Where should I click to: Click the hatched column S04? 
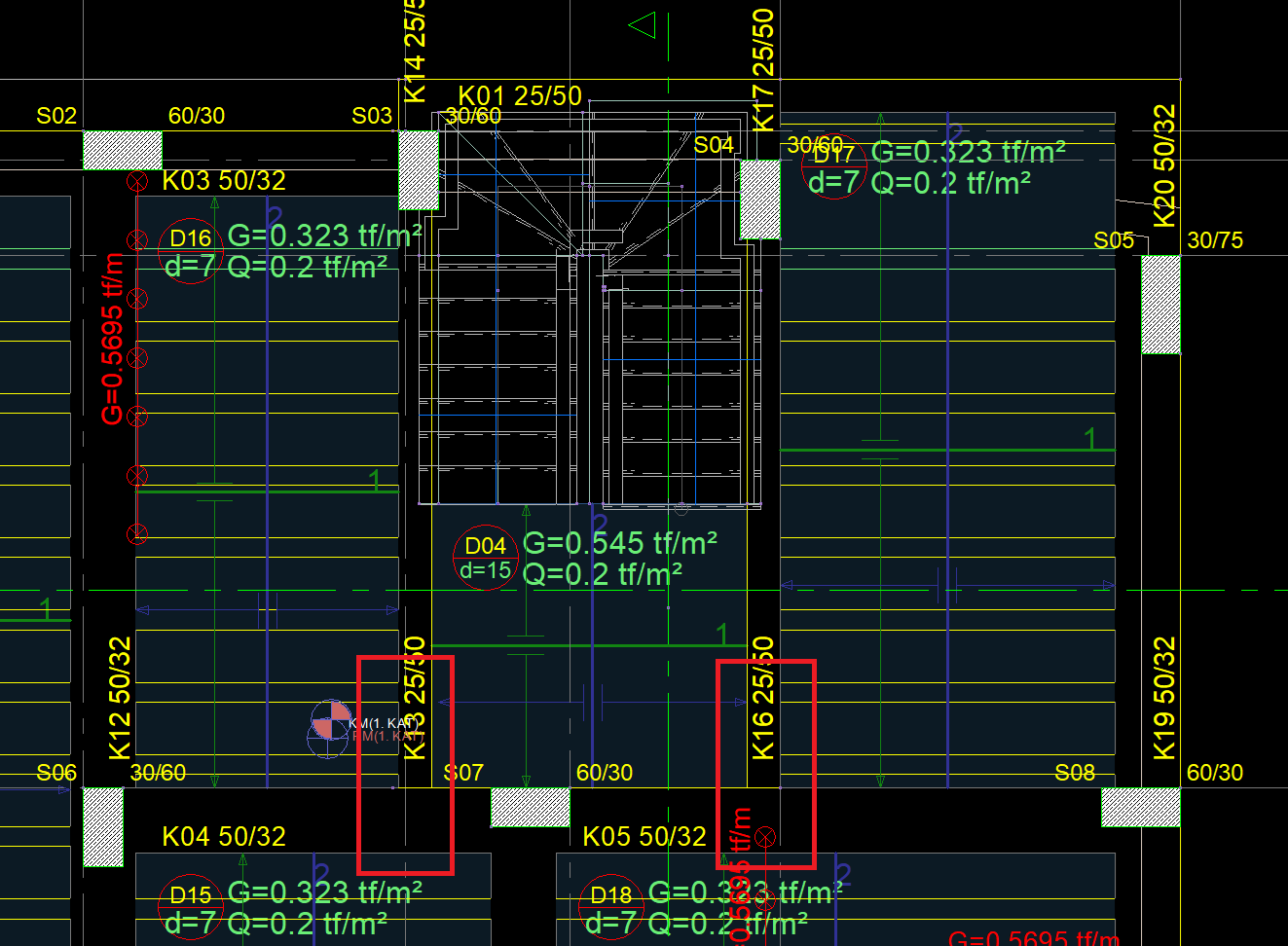click(x=760, y=200)
